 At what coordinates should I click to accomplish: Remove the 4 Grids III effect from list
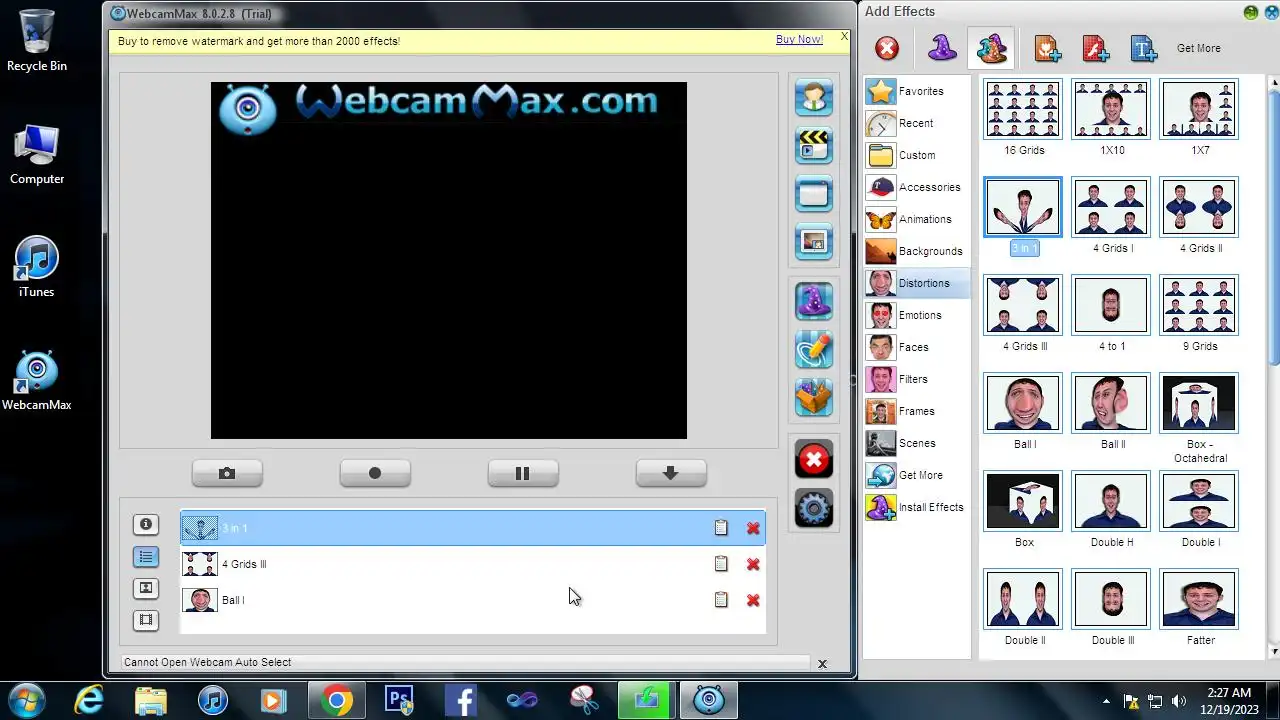tap(753, 564)
